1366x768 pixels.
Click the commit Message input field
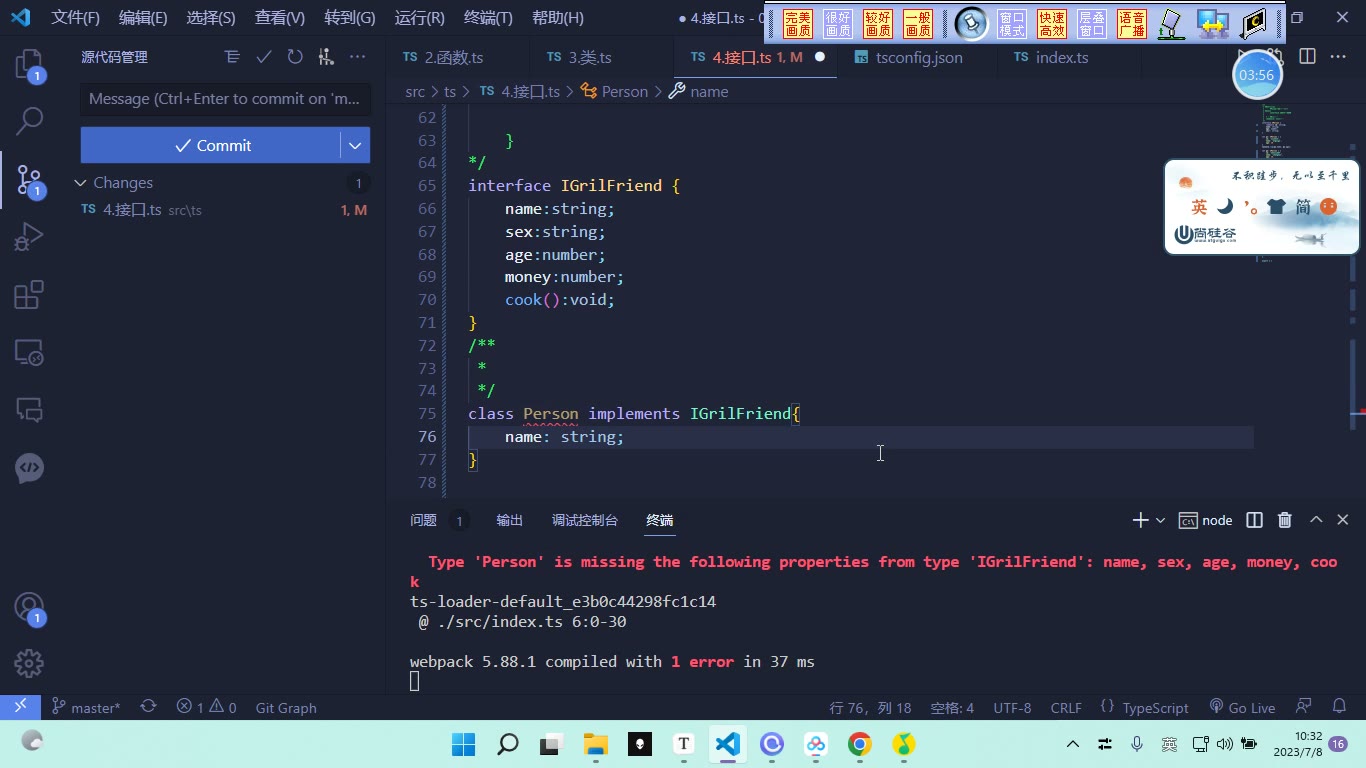[x=225, y=99]
